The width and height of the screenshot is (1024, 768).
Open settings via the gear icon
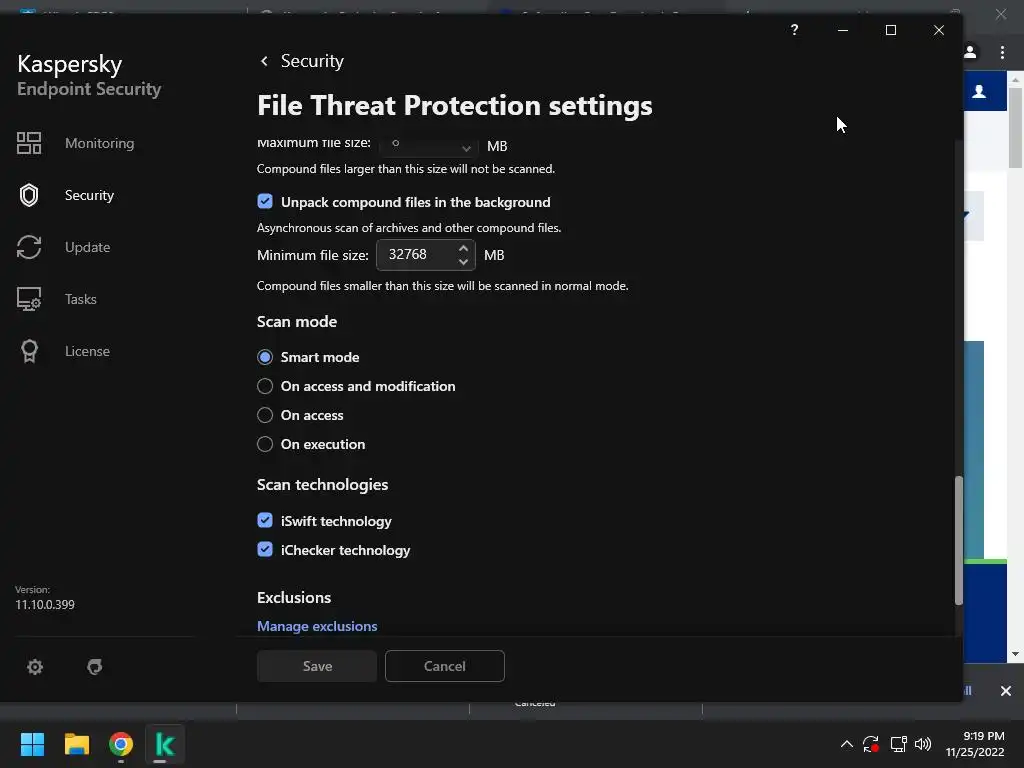35,667
